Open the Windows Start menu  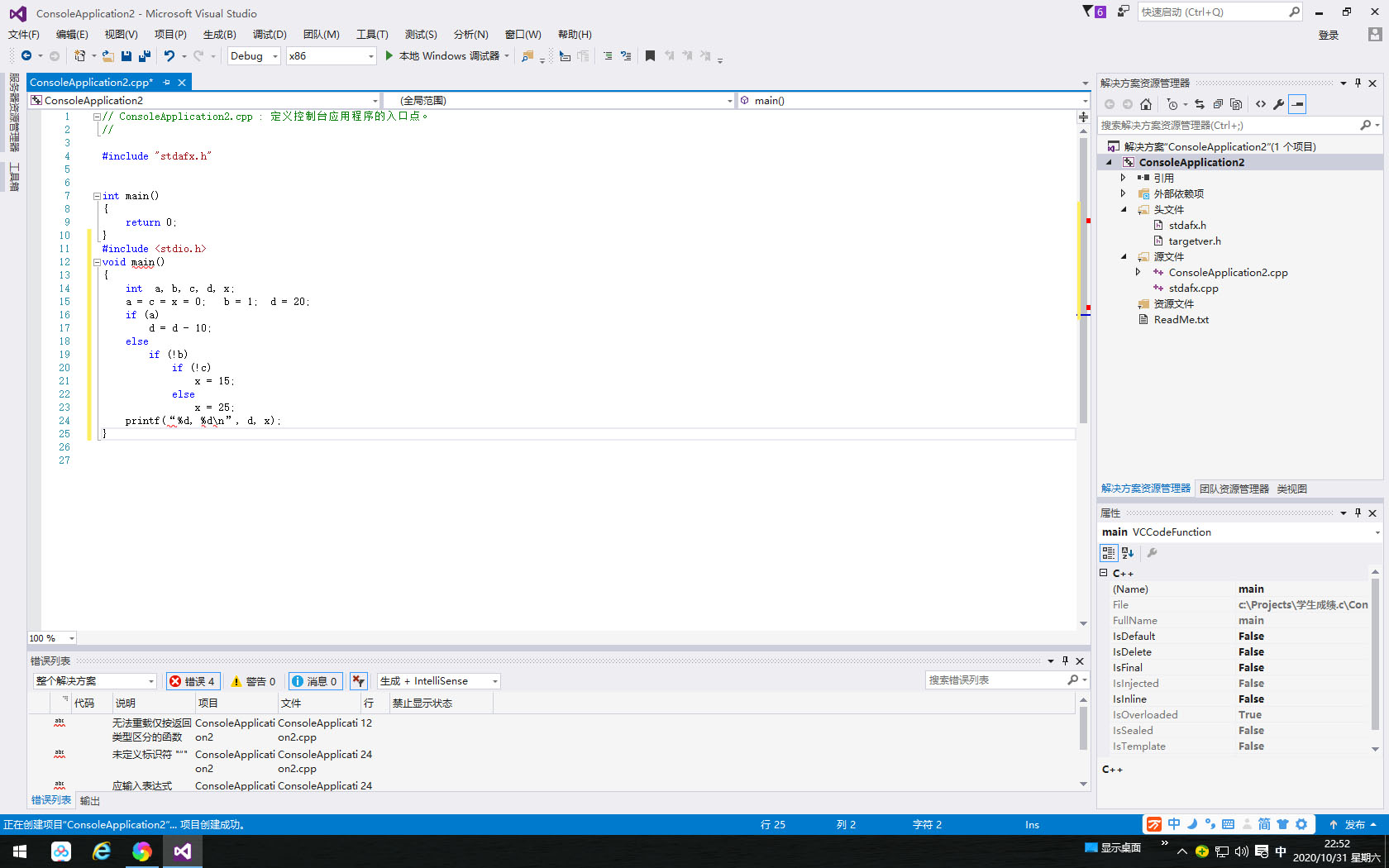point(20,851)
